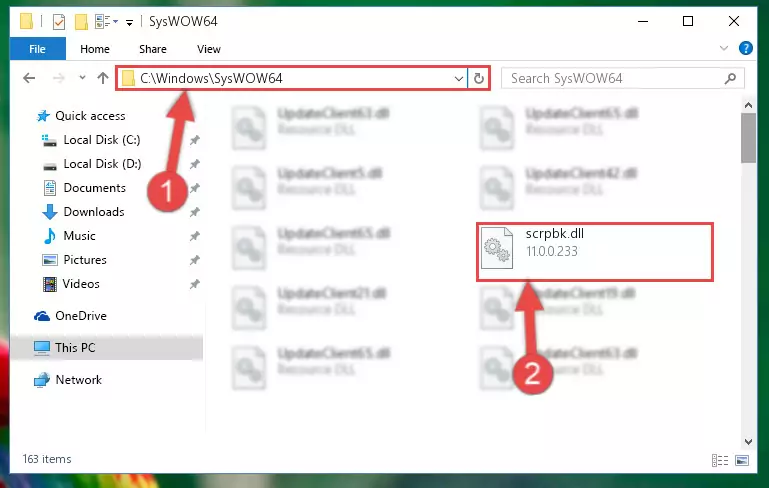Click the Properties checkmark quick access icon
Image resolution: width=769 pixels, height=488 pixels.
58,22
